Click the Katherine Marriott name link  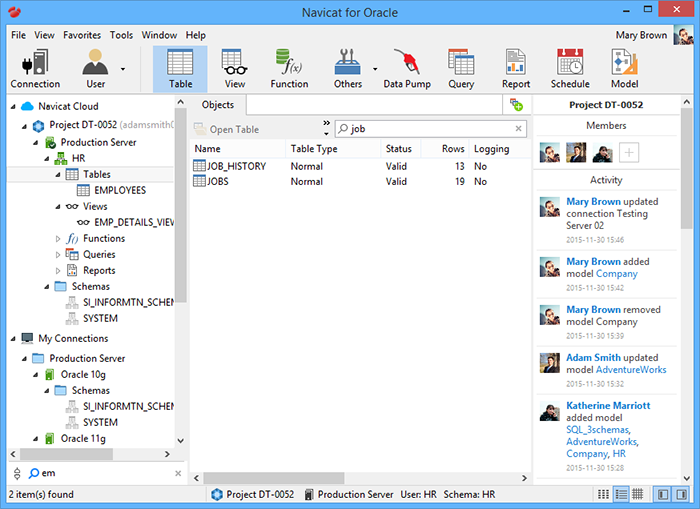pyautogui.click(x=608, y=405)
